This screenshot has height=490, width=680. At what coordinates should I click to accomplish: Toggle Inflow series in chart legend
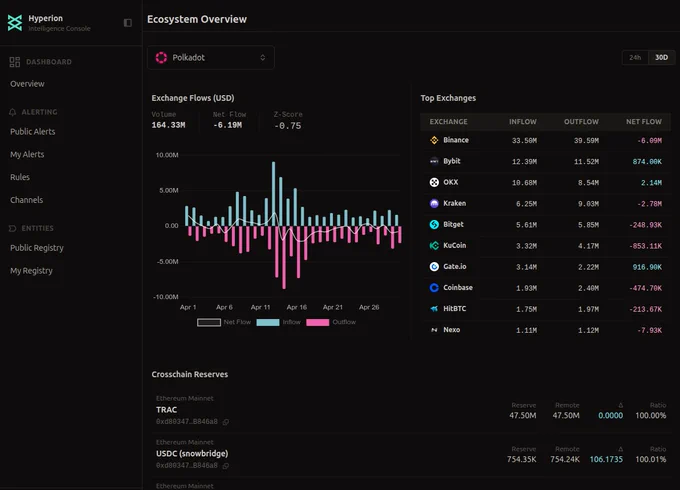pyautogui.click(x=278, y=322)
